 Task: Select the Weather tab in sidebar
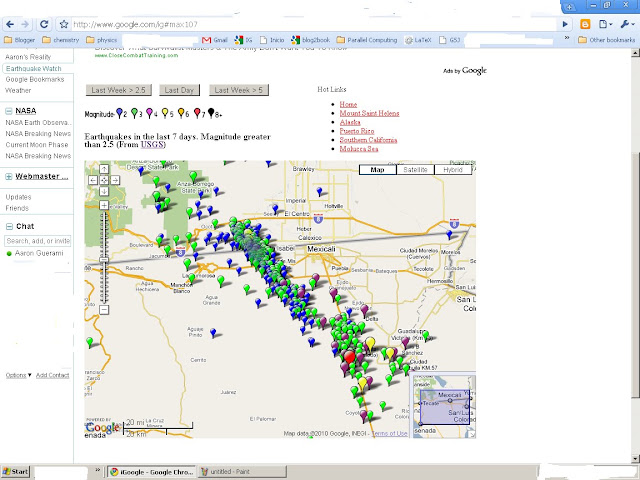pos(18,90)
